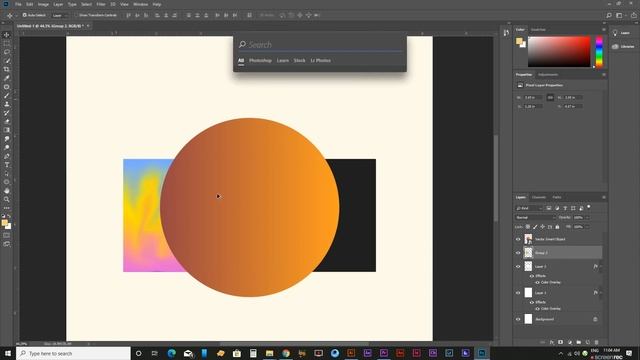Hide Layer 2 with eye icon

pos(518,267)
